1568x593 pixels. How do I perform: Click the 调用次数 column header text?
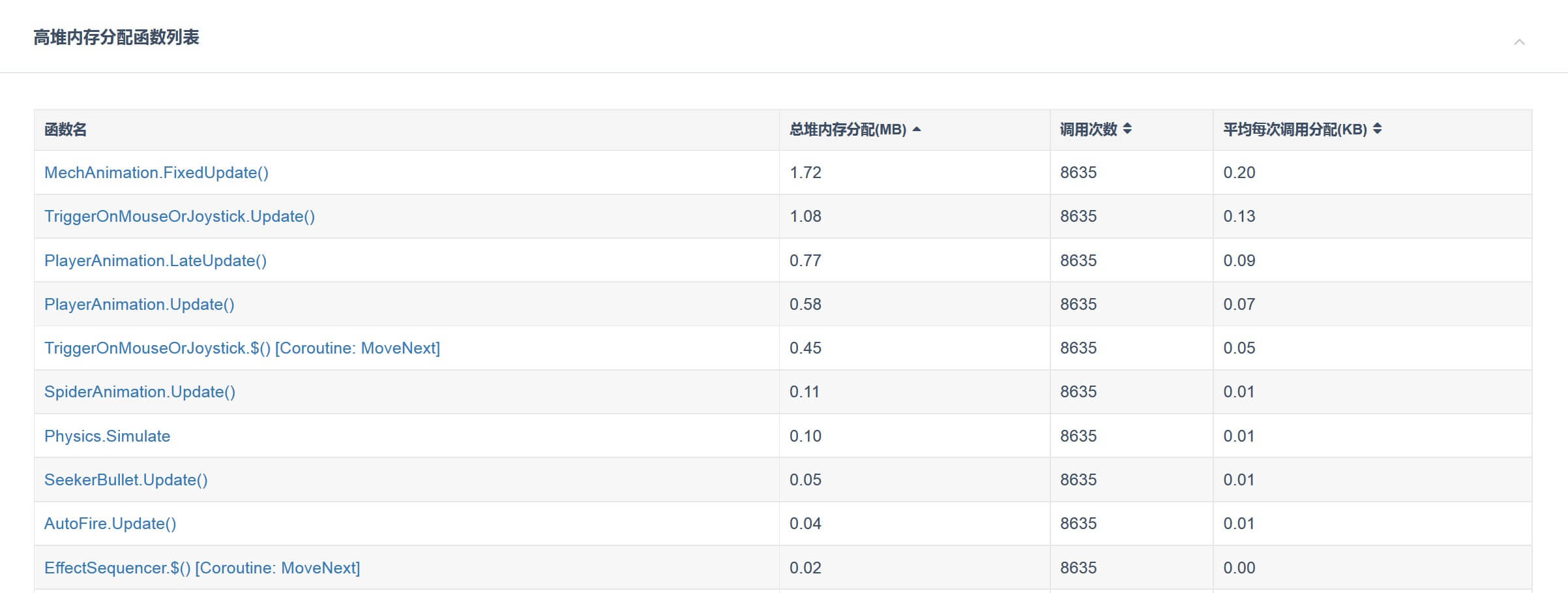[x=1088, y=130]
